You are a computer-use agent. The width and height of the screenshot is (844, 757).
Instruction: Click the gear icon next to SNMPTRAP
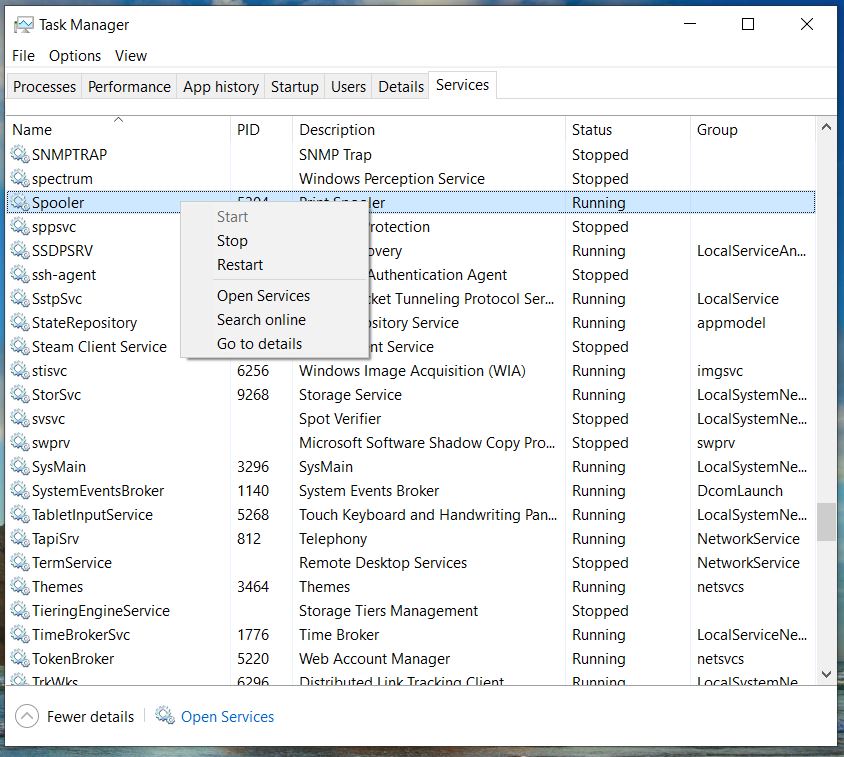coord(20,154)
